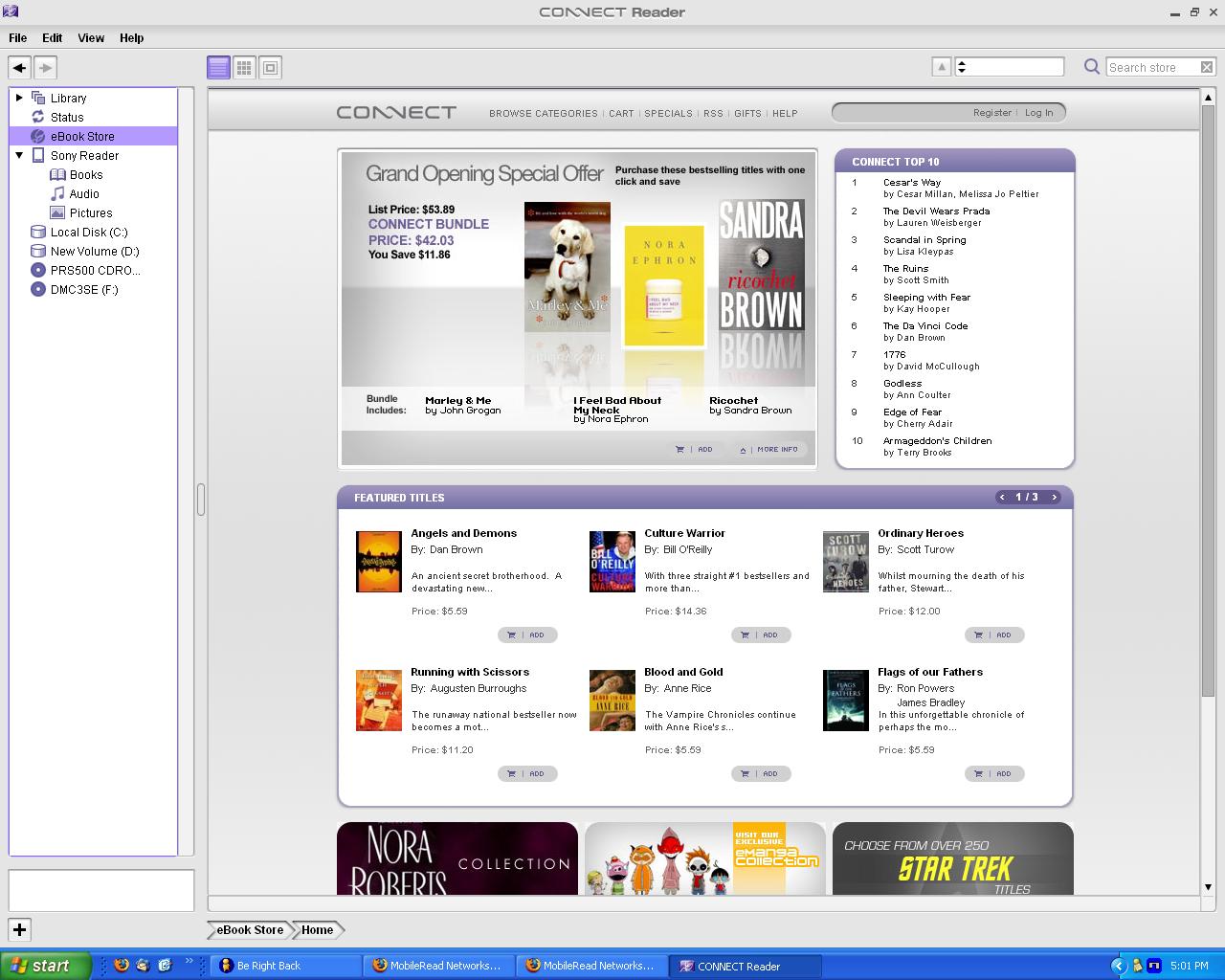Select the DMC3SE (F:) drive
The height and width of the screenshot is (980, 1225).
[84, 289]
